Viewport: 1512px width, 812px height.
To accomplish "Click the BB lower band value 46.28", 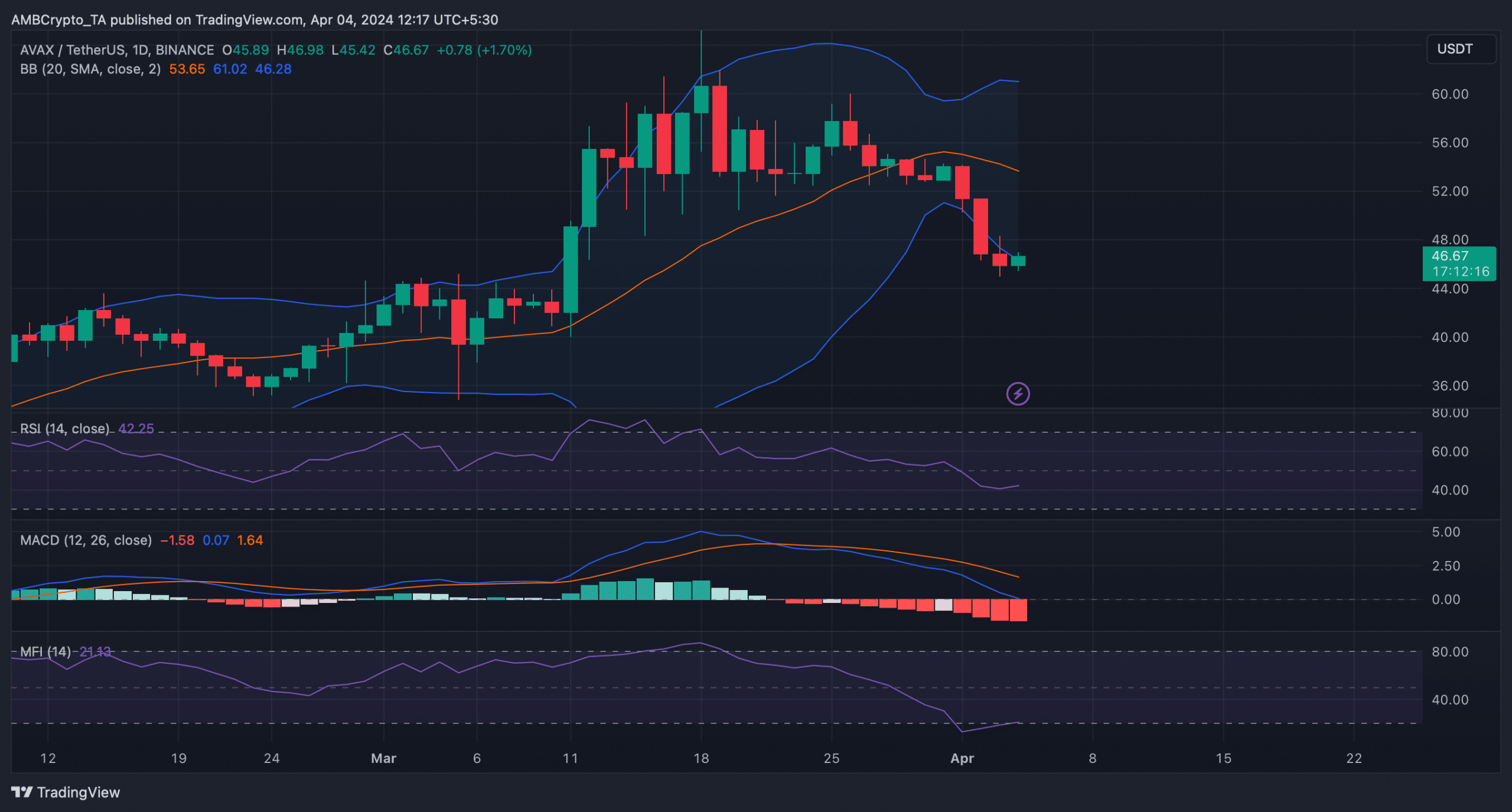I will (x=273, y=69).
